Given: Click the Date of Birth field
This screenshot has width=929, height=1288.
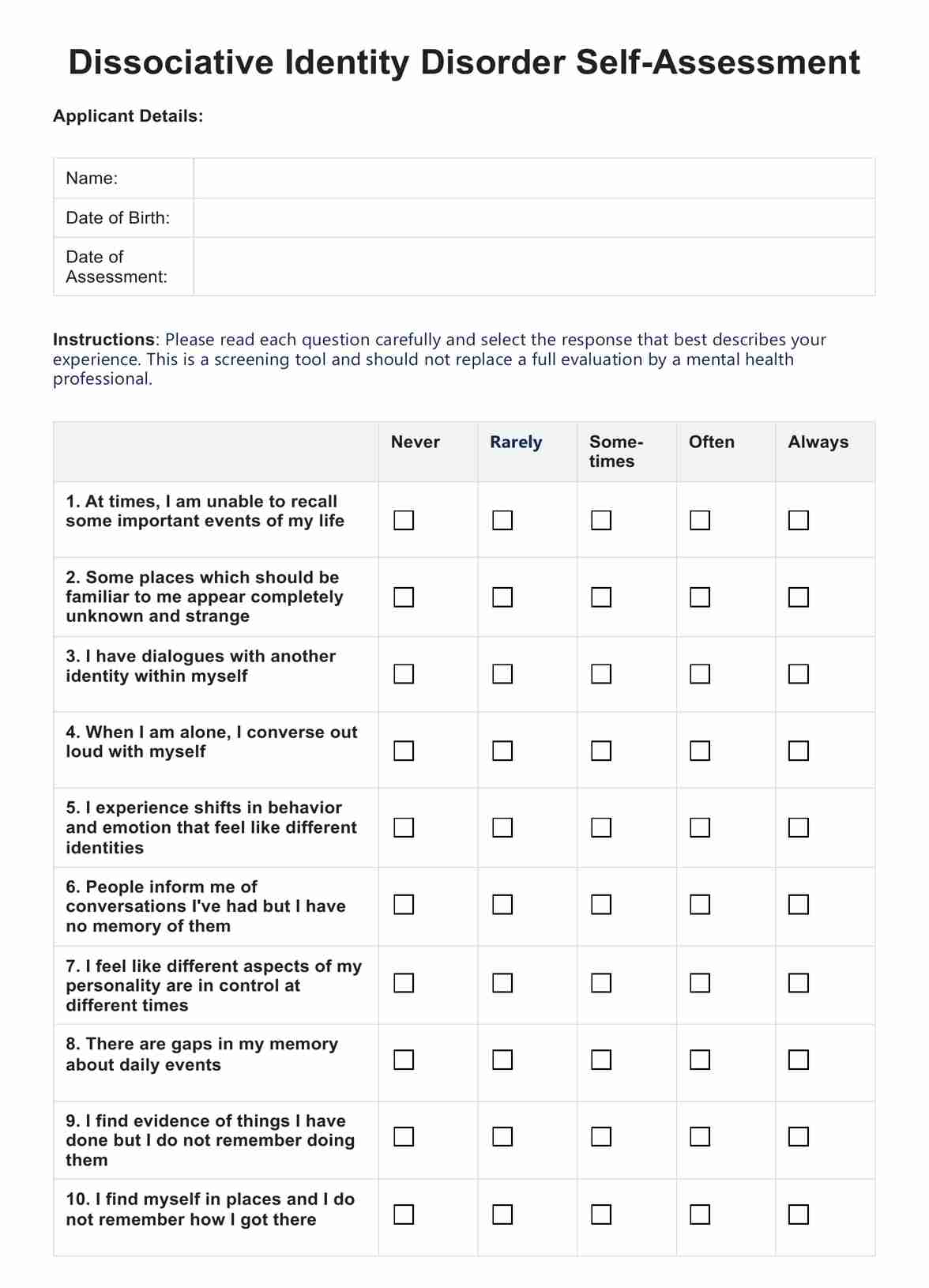Looking at the screenshot, I should [x=534, y=218].
